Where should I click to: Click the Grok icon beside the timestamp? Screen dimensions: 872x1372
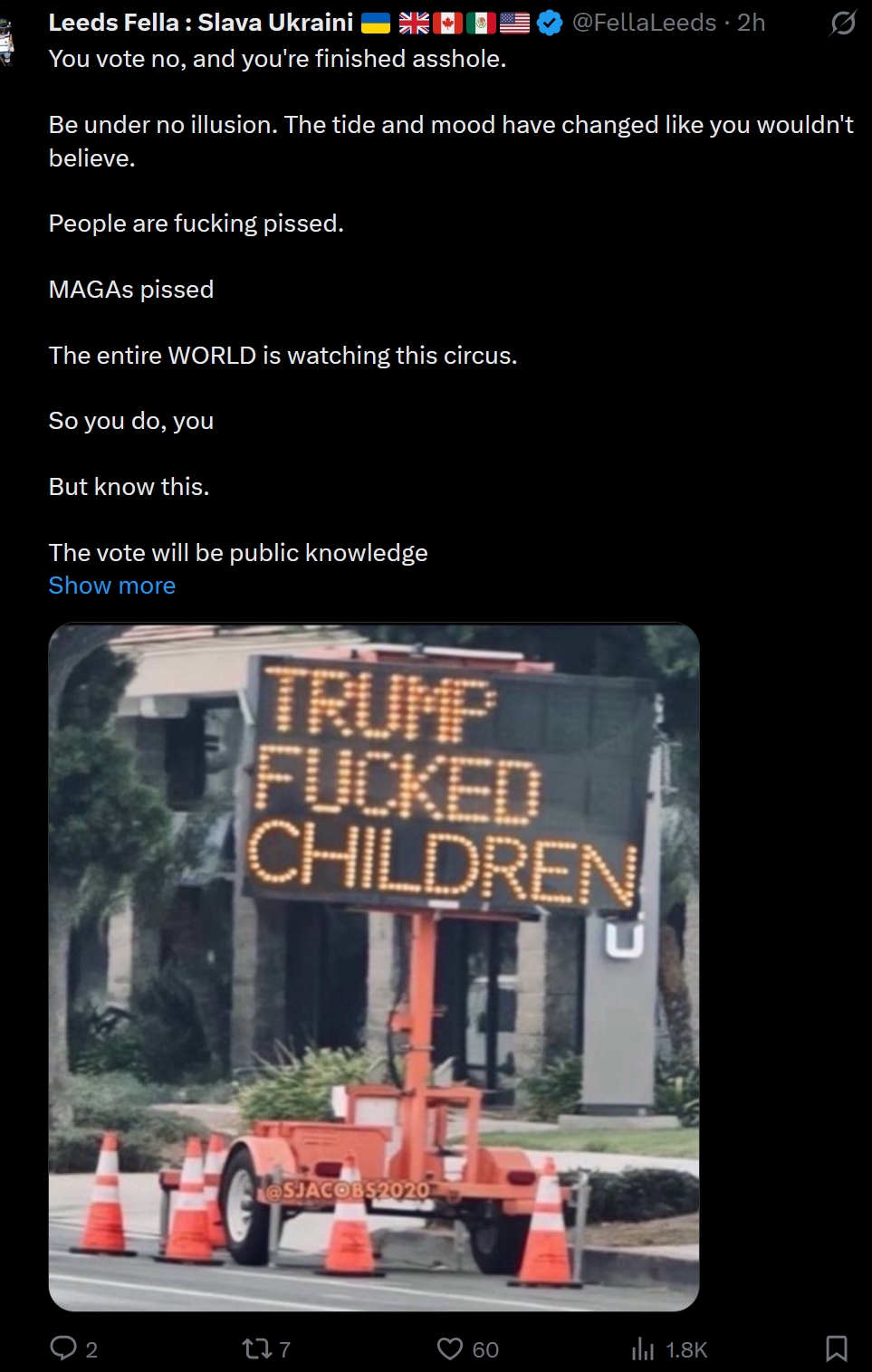[x=842, y=23]
